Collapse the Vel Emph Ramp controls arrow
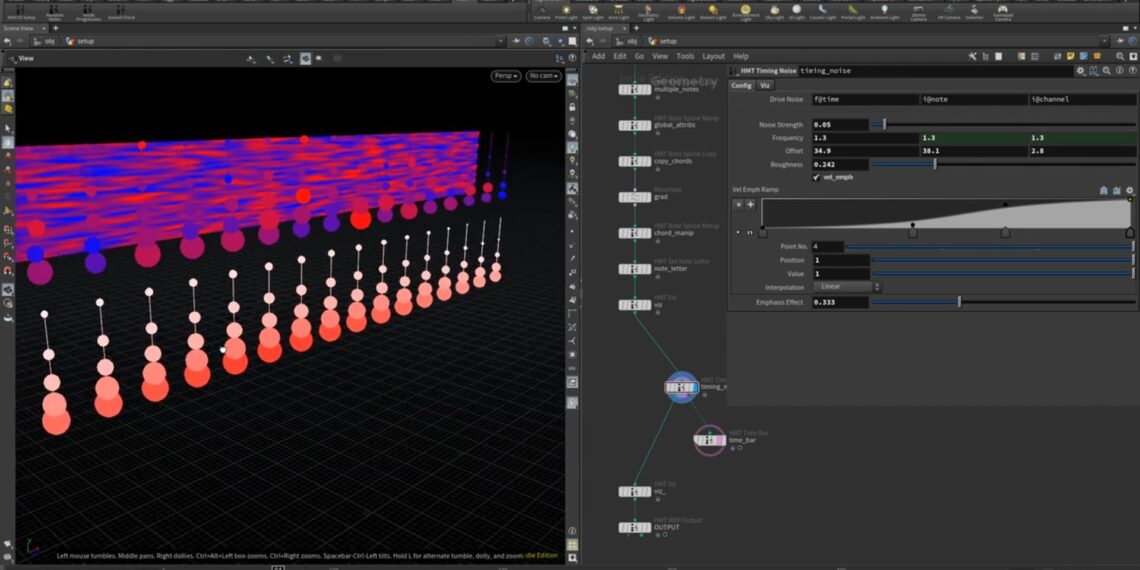 739,232
